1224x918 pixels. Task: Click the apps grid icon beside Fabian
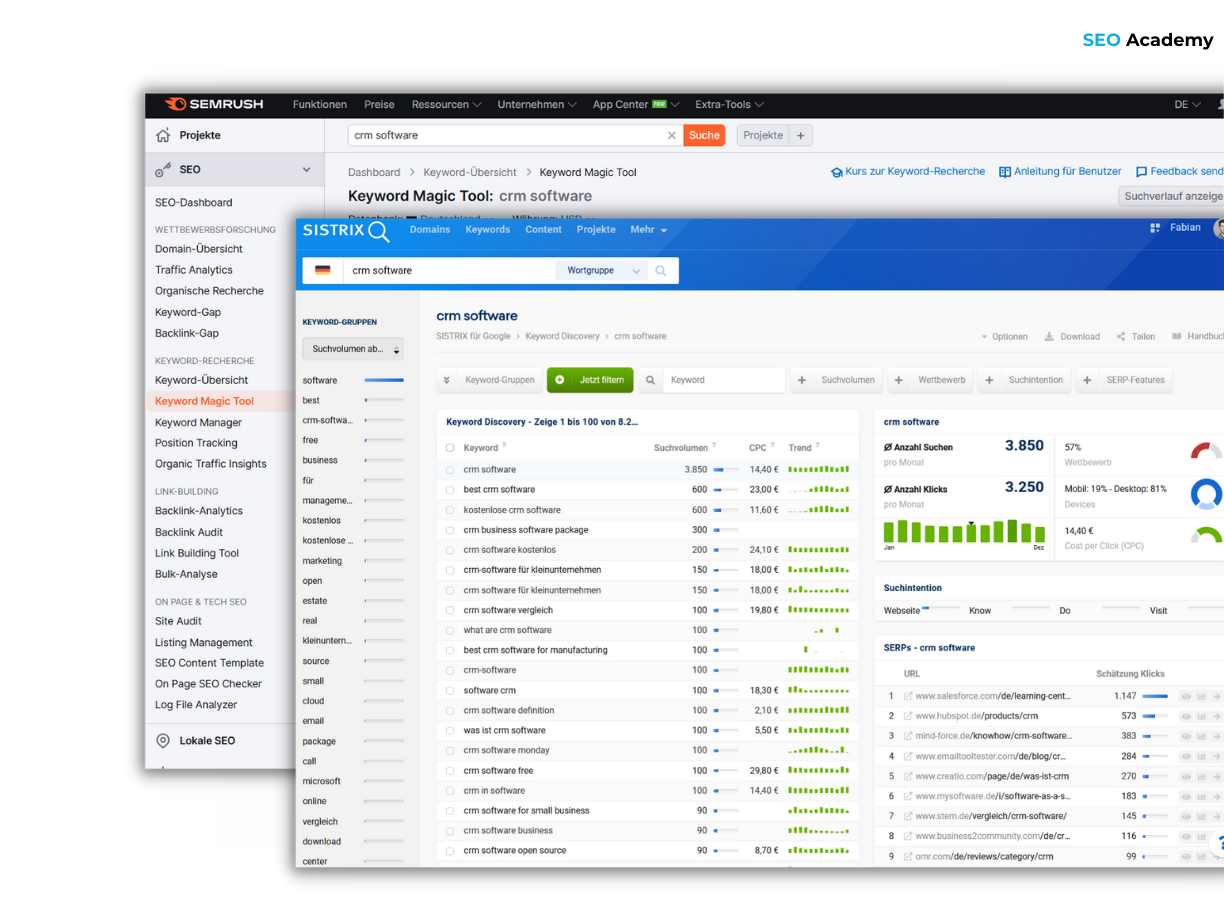pyautogui.click(x=1156, y=228)
